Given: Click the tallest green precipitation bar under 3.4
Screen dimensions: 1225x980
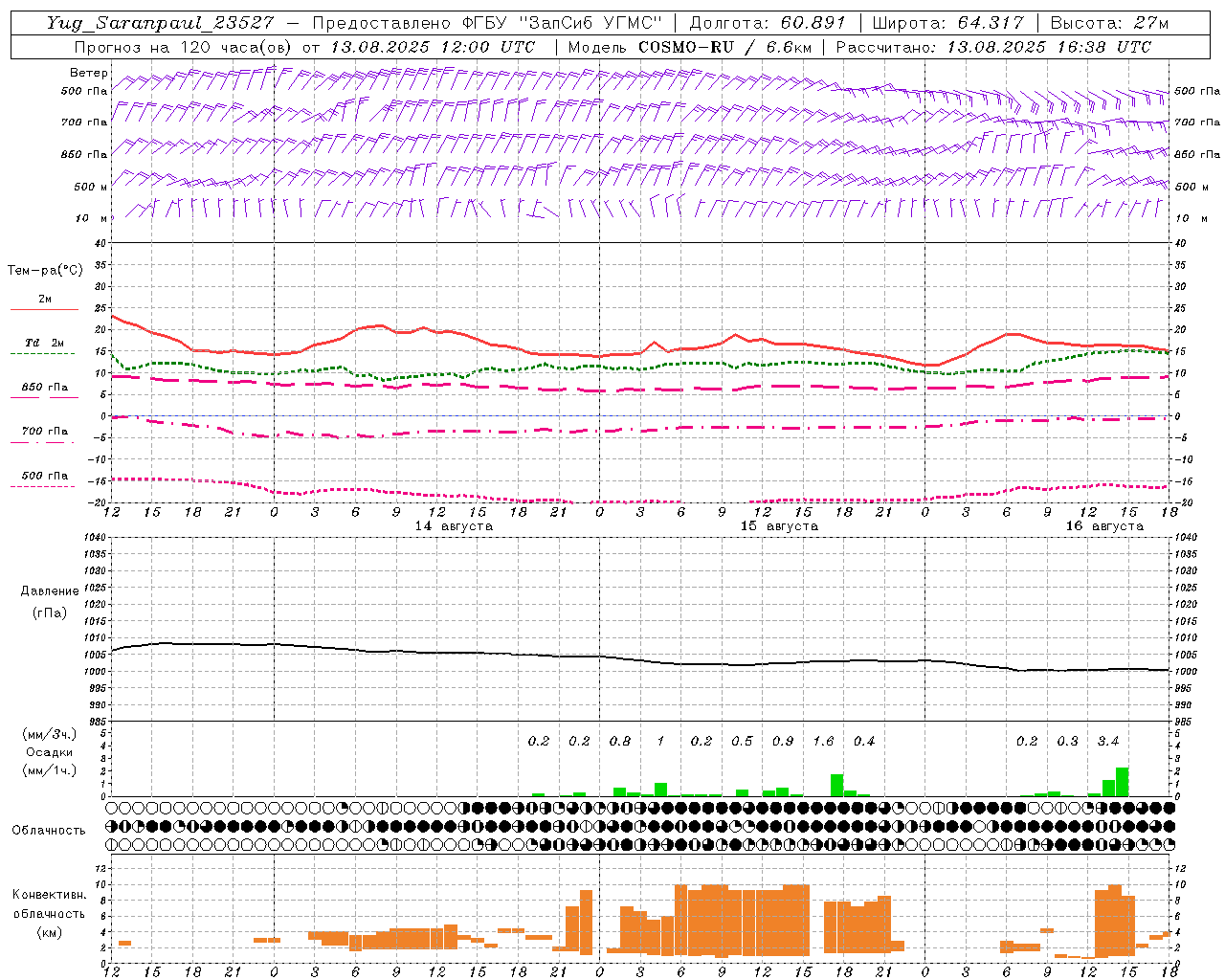Looking at the screenshot, I should (x=1122, y=782).
